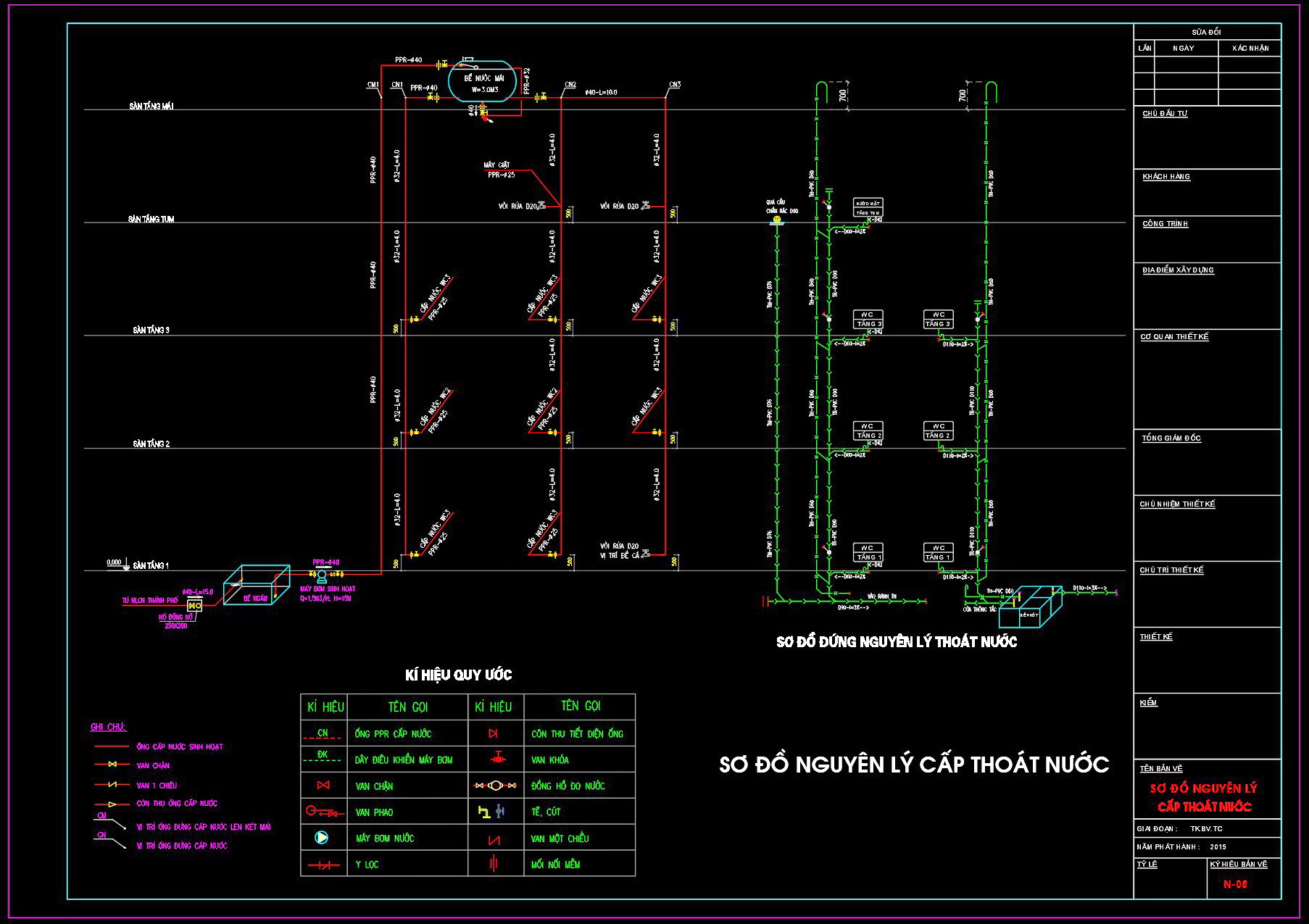1309x924 pixels.
Task: Click the Ghi Chú notes heading
Action: coord(109,727)
